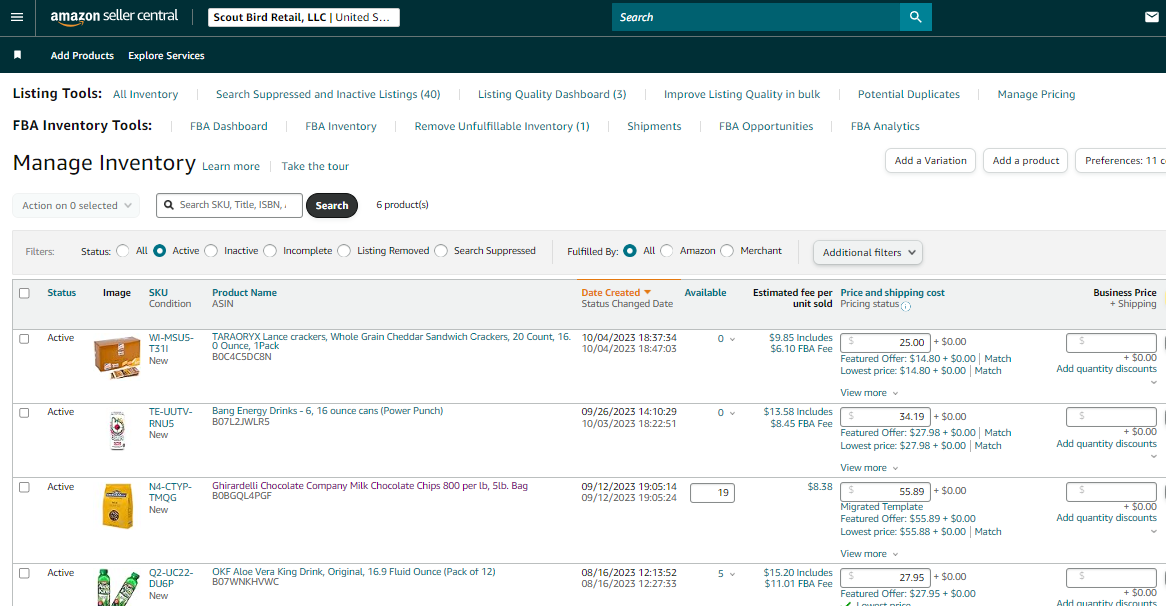Click the bookmark icon in navigation bar
Image resolution: width=1166 pixels, height=606 pixels.
tap(18, 55)
